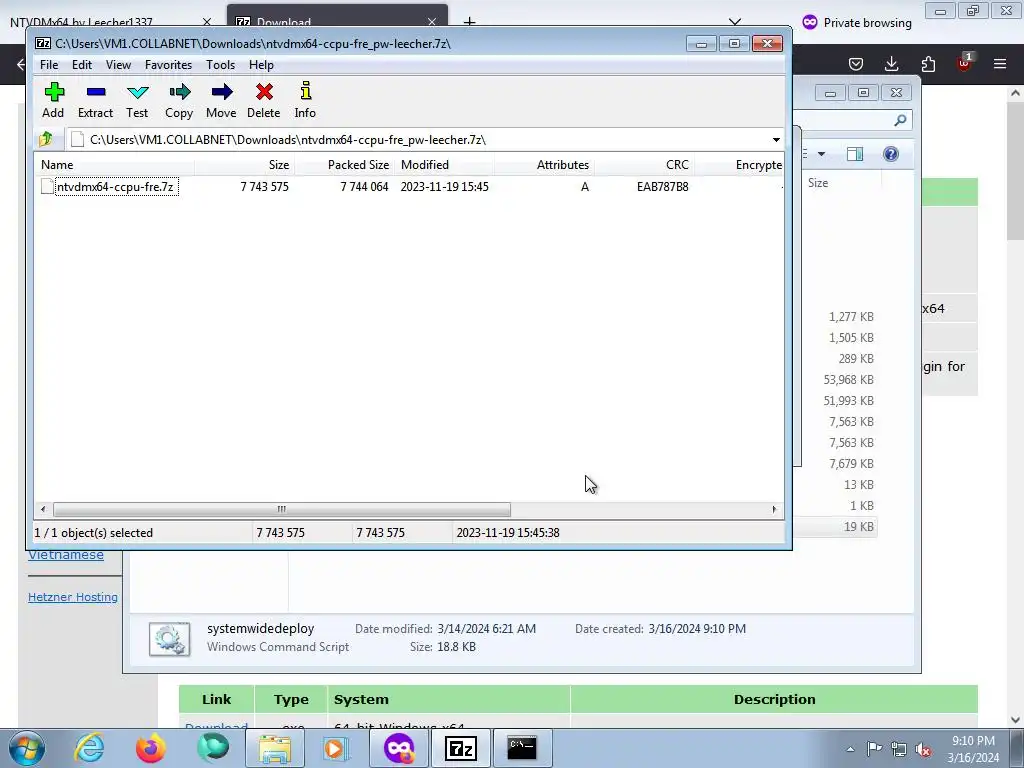Switch to the command prompt taskbar button
This screenshot has height=768, width=1024.
tap(522, 748)
